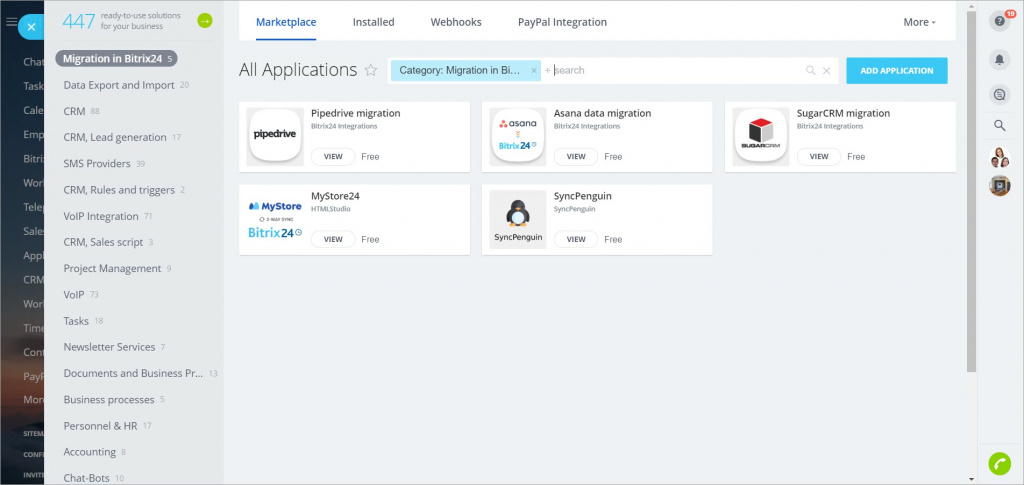This screenshot has height=485, width=1024.
Task: Remove the Category: Migration filter tag
Action: coord(534,70)
